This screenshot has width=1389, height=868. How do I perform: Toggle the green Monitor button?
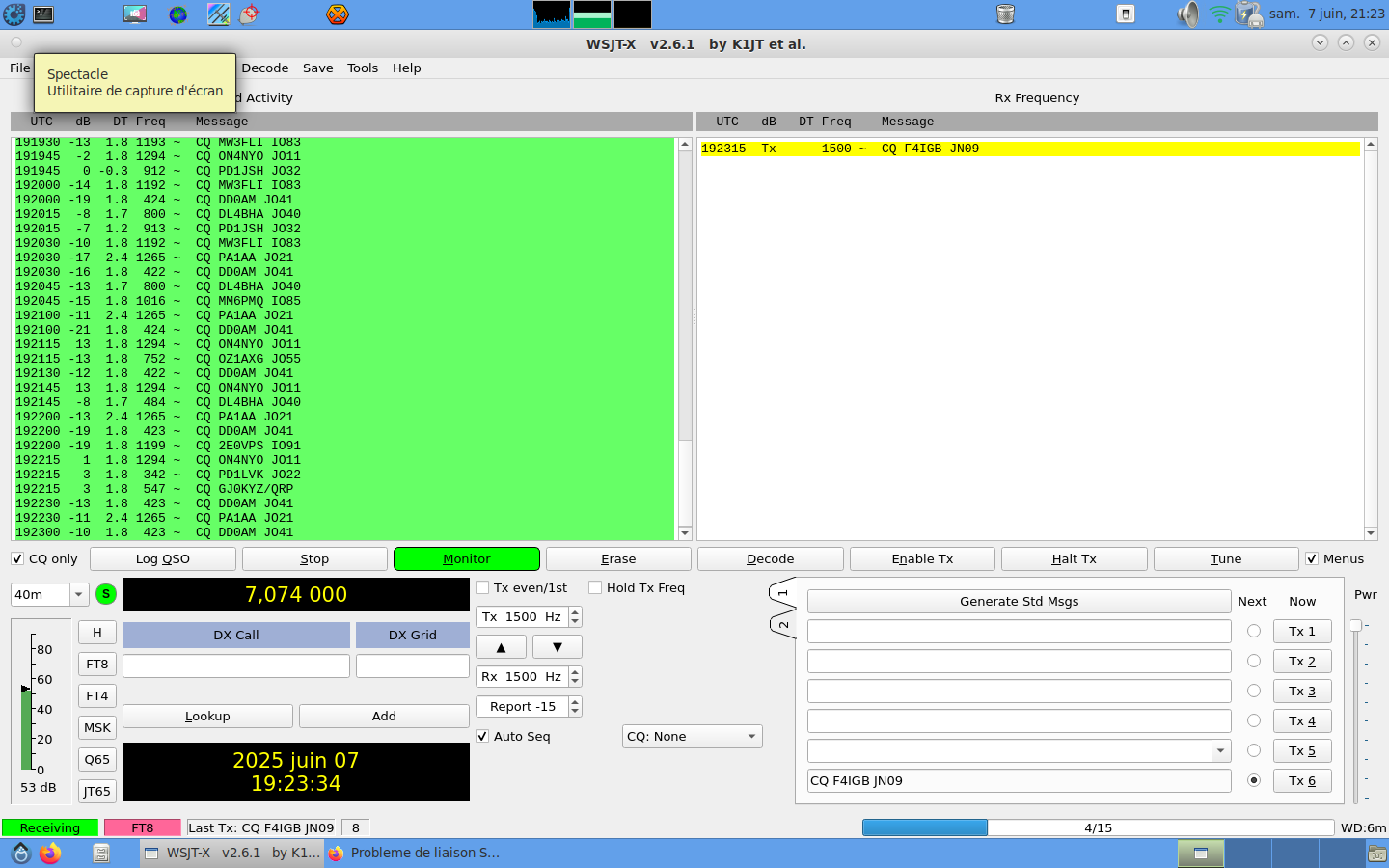click(x=467, y=559)
